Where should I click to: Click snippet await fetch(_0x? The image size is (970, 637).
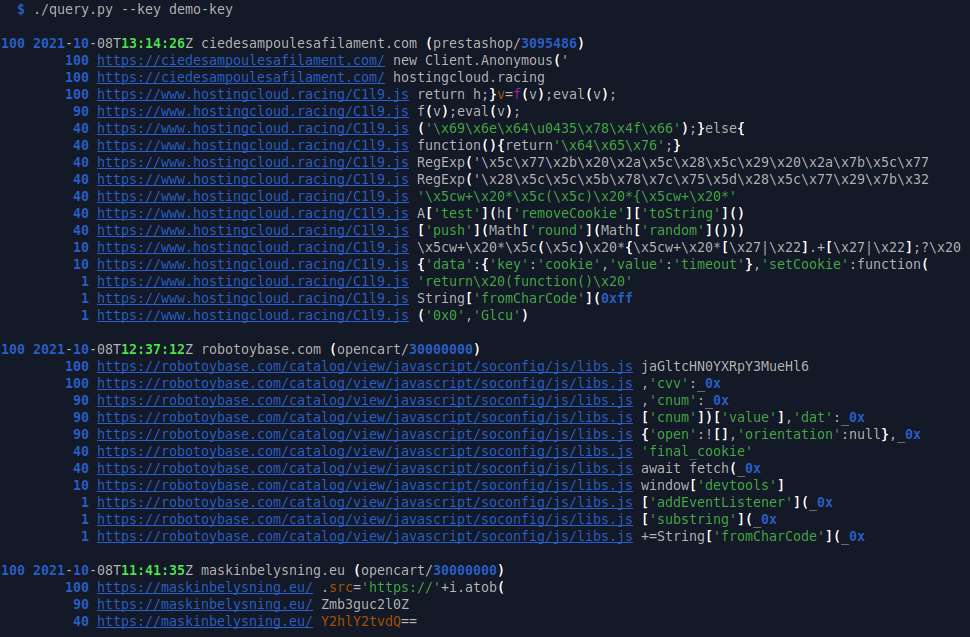click(x=700, y=469)
